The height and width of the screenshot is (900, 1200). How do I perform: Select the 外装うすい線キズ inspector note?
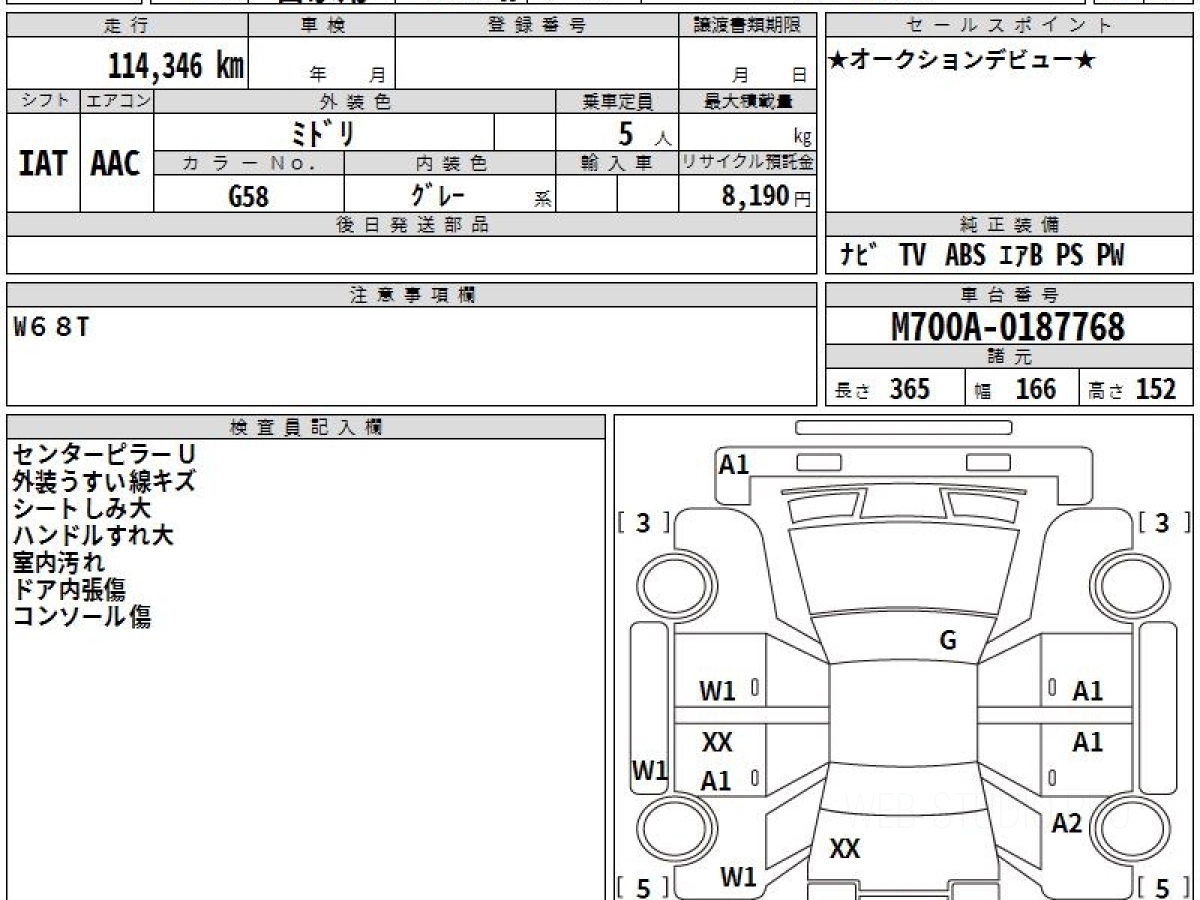(x=104, y=482)
